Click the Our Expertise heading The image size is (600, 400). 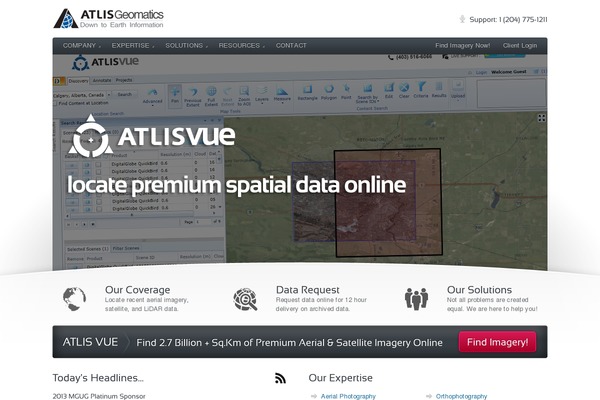pos(340,378)
